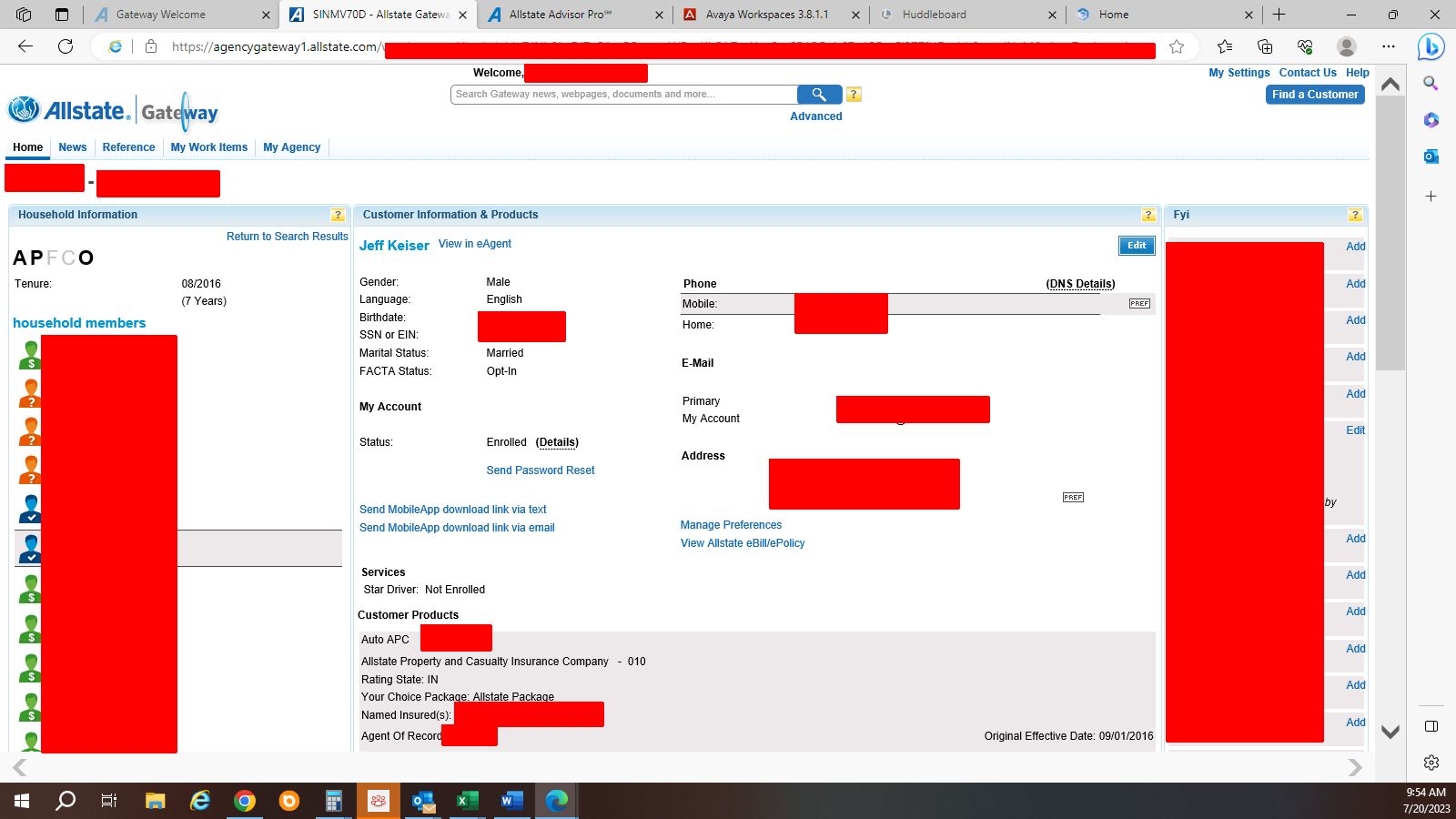Open Contact Us link

click(1308, 73)
